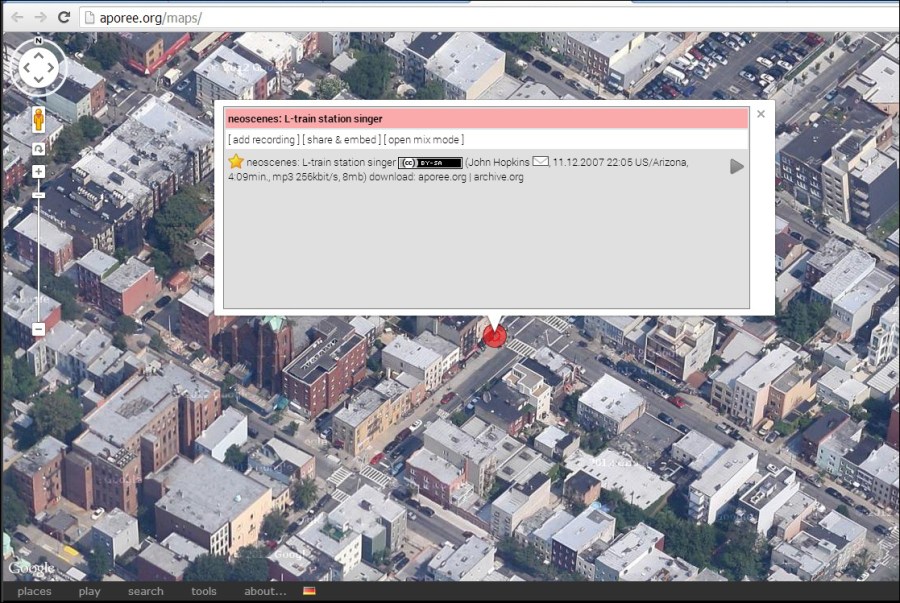Click the 'share & embed' link

341,140
